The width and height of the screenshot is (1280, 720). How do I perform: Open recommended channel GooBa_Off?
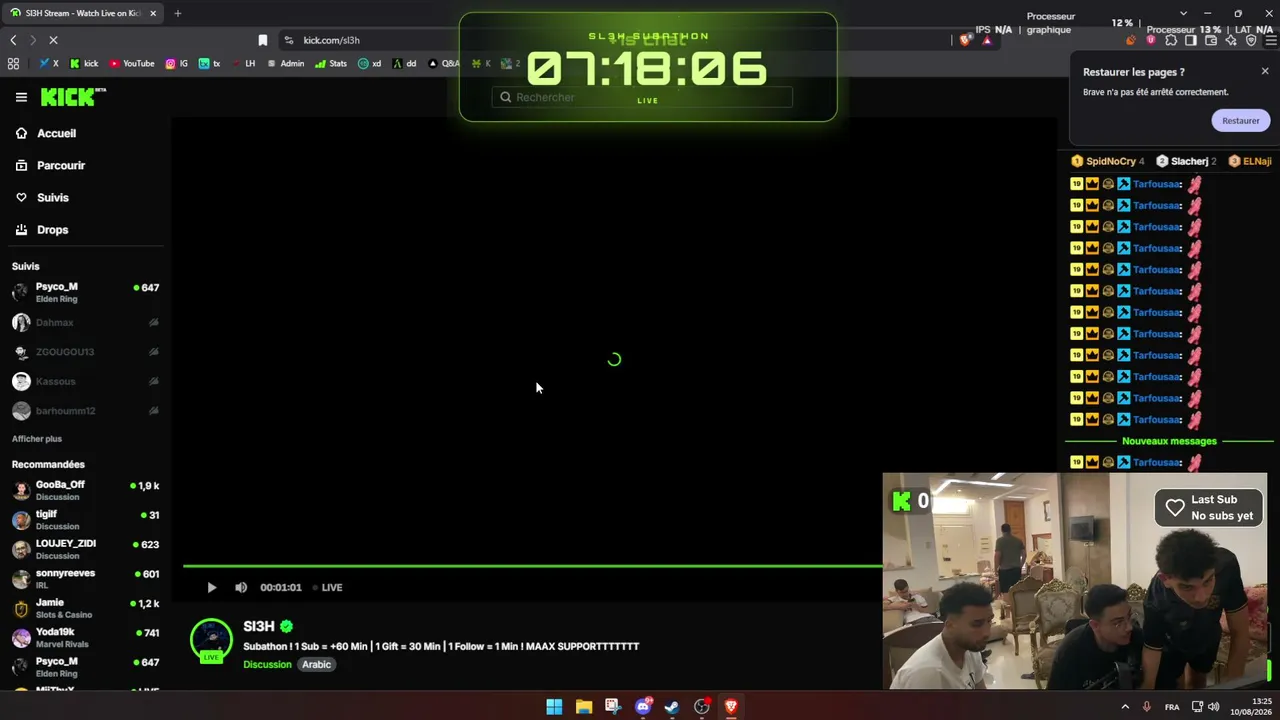click(x=85, y=490)
